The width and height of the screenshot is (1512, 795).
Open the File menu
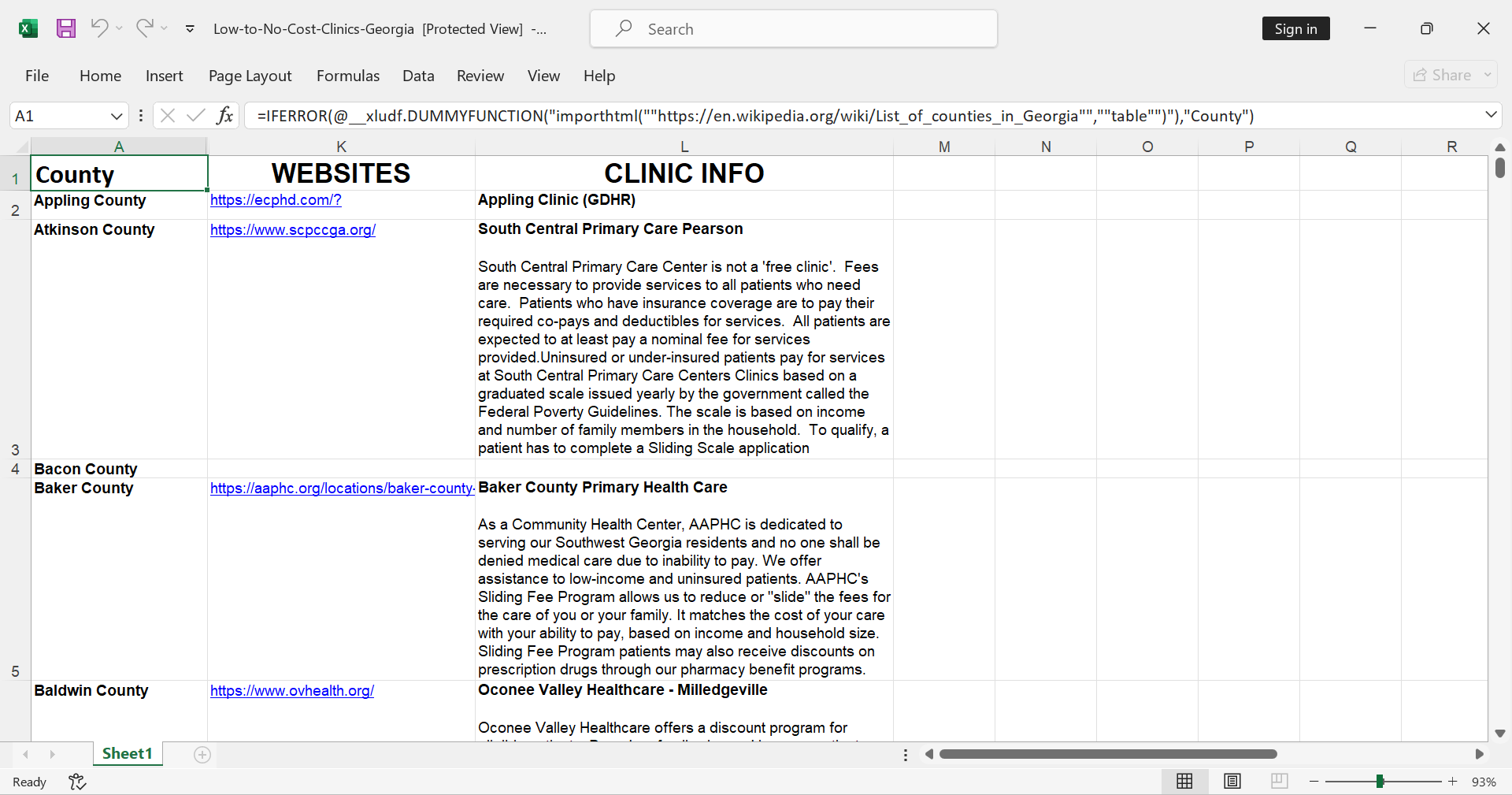tap(37, 76)
